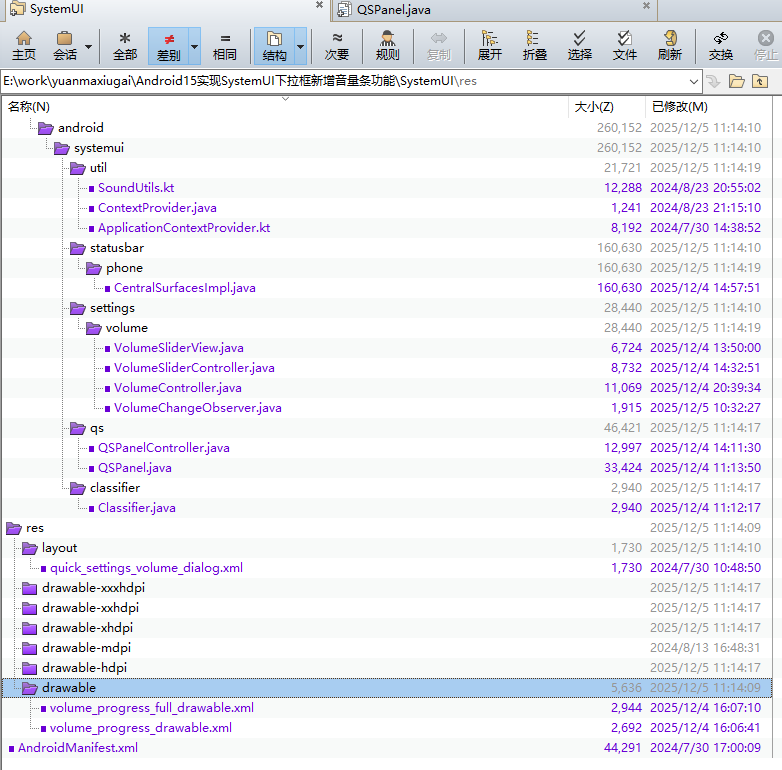Toggle 次要 minor differences
The width and height of the screenshot is (782, 770).
pyautogui.click(x=337, y=46)
